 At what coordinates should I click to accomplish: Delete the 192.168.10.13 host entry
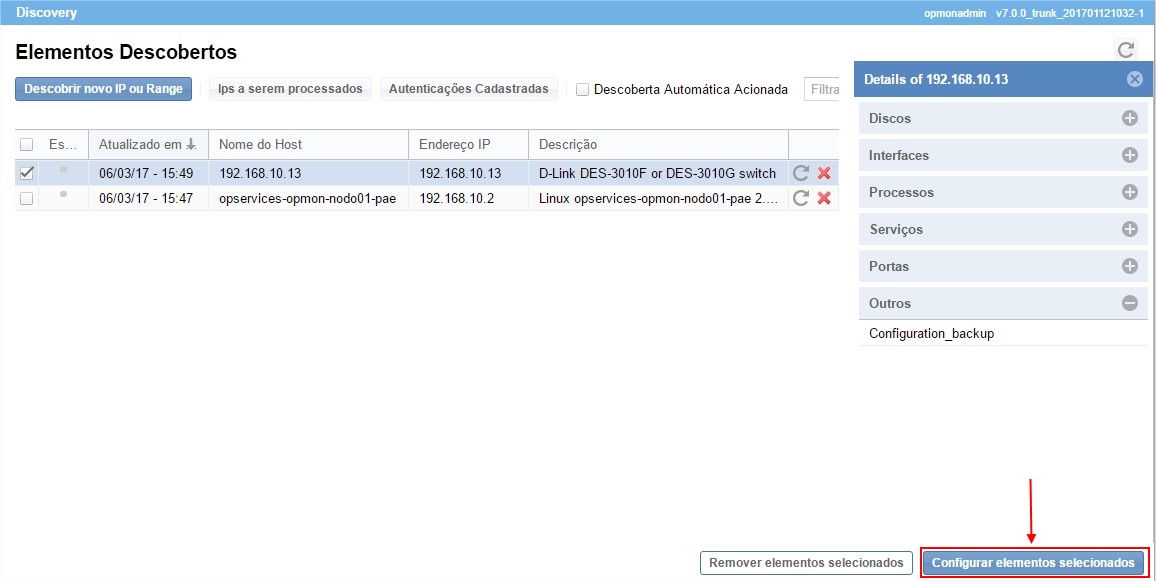824,173
